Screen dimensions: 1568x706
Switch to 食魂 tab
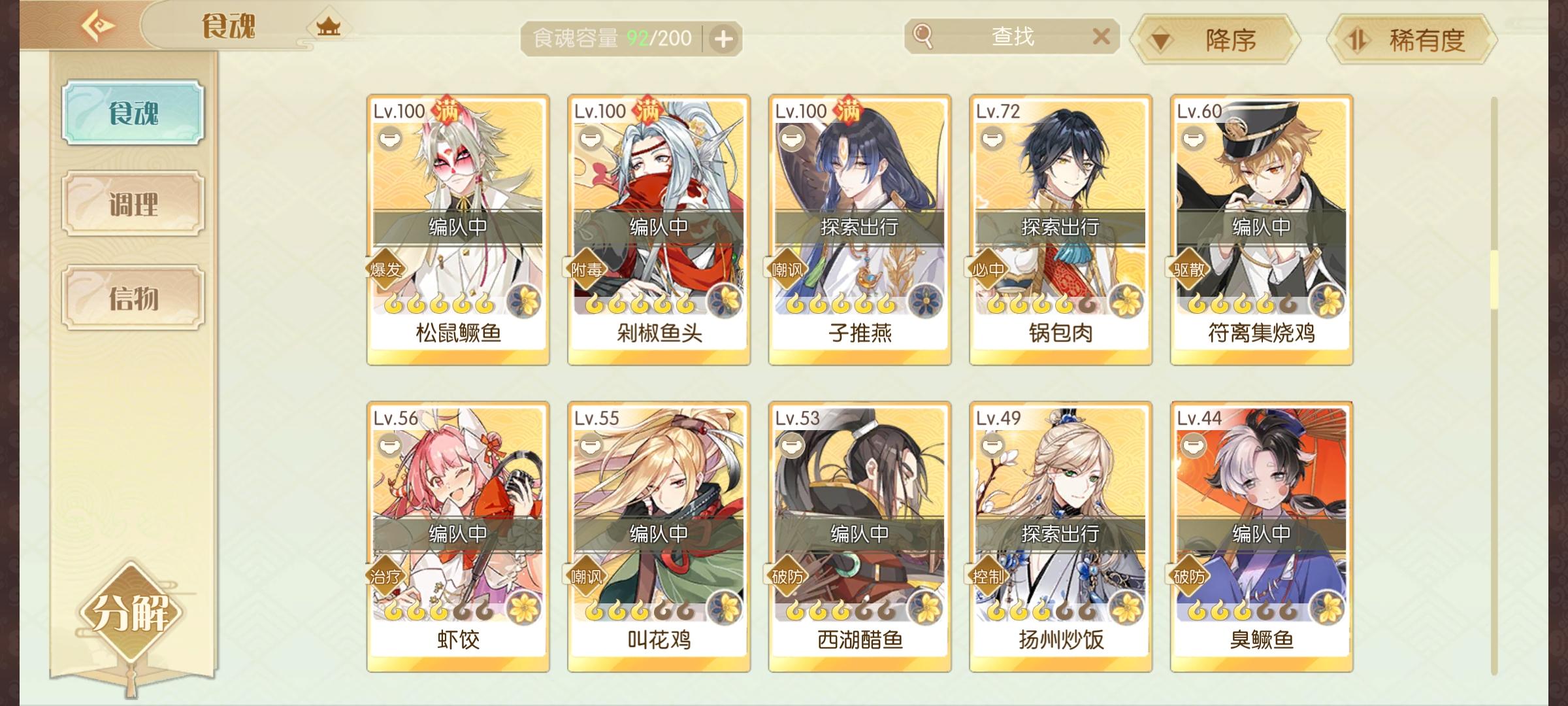click(133, 112)
